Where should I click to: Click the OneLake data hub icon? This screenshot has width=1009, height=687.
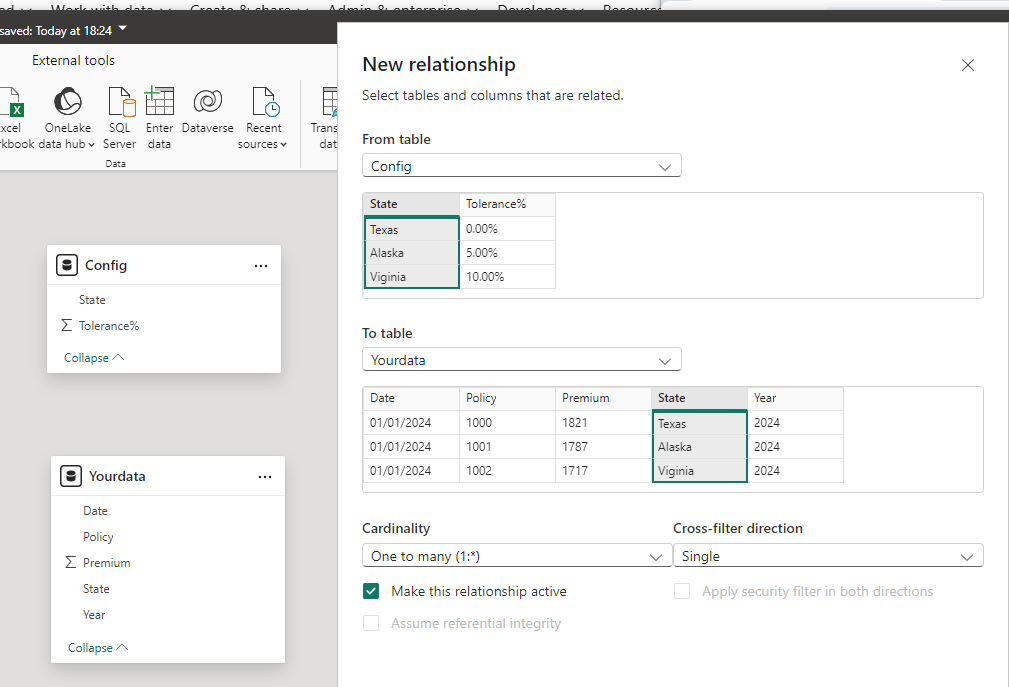[68, 102]
